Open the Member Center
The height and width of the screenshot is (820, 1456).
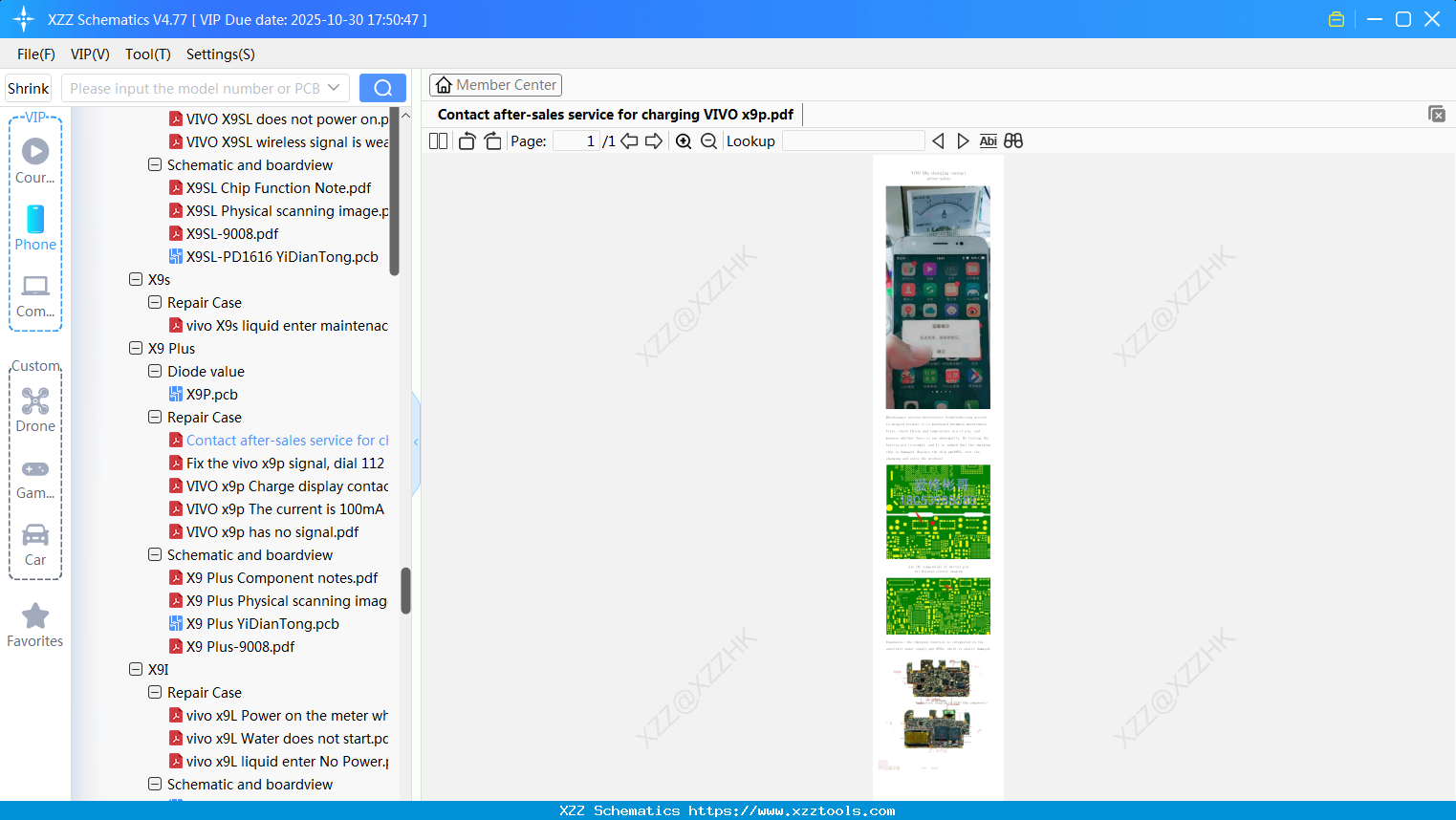[495, 85]
